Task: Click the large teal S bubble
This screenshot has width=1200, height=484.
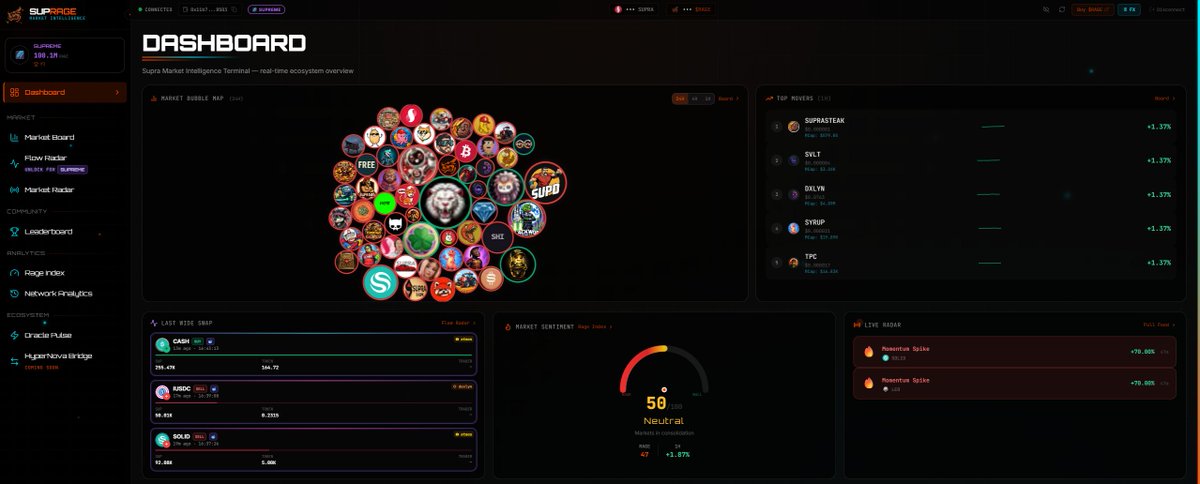Action: pyautogui.click(x=381, y=284)
